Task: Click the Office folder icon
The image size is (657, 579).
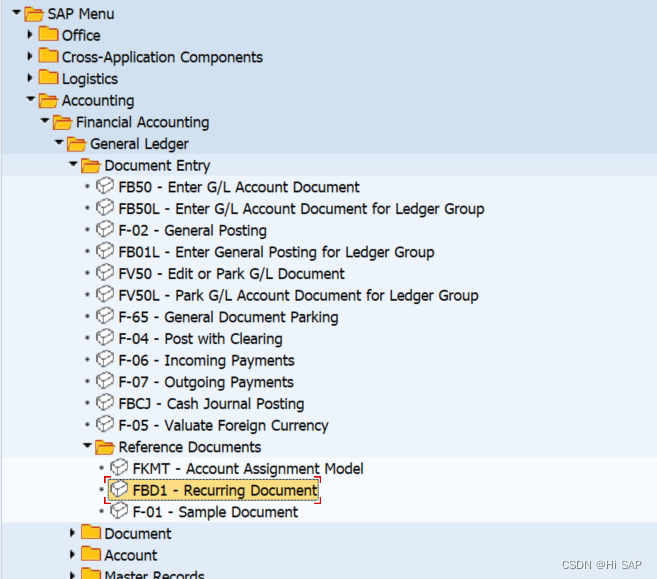Action: (x=48, y=34)
